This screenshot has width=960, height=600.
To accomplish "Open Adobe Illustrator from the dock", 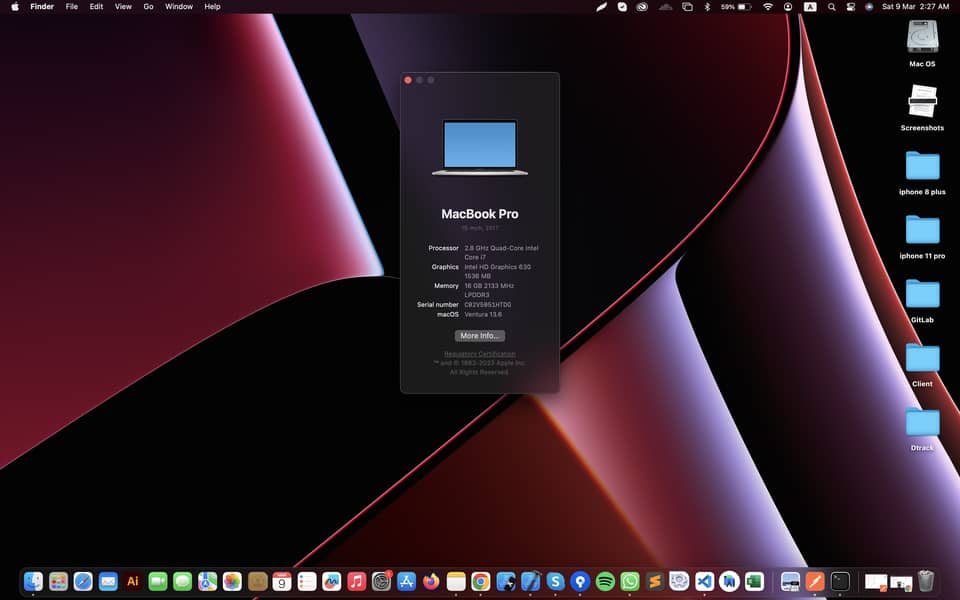I will [x=132, y=581].
